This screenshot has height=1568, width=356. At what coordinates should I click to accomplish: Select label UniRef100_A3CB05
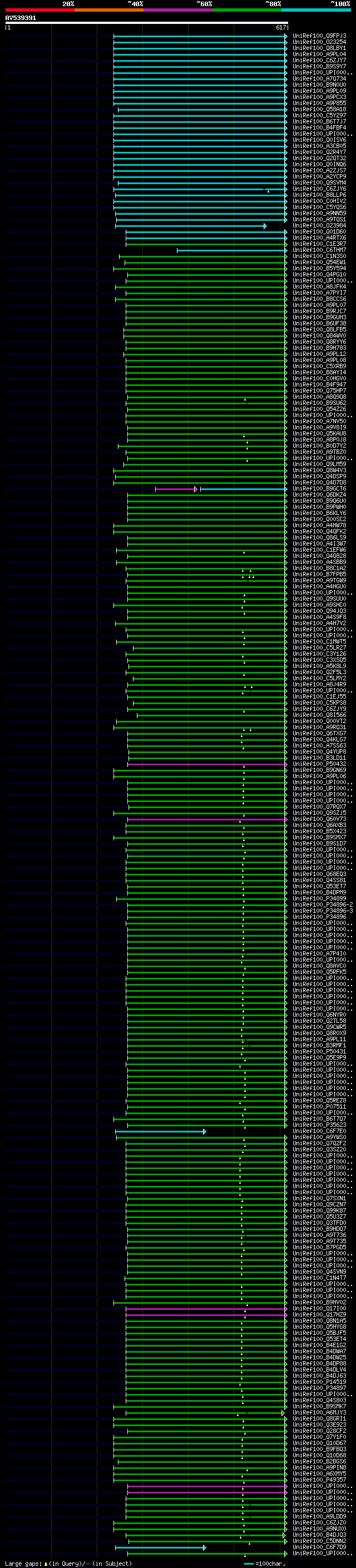(319, 146)
